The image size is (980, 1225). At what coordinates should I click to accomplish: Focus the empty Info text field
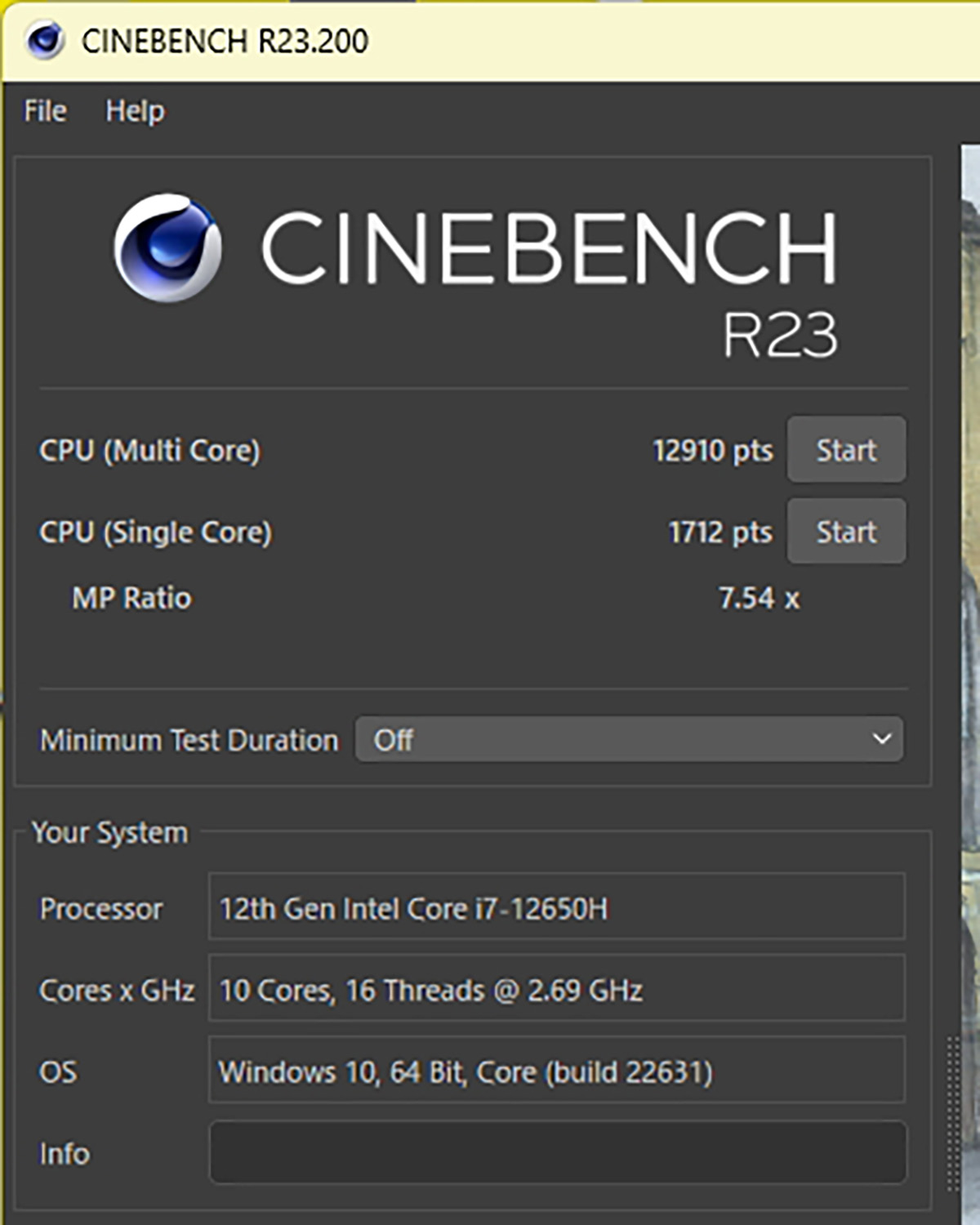tap(558, 1153)
